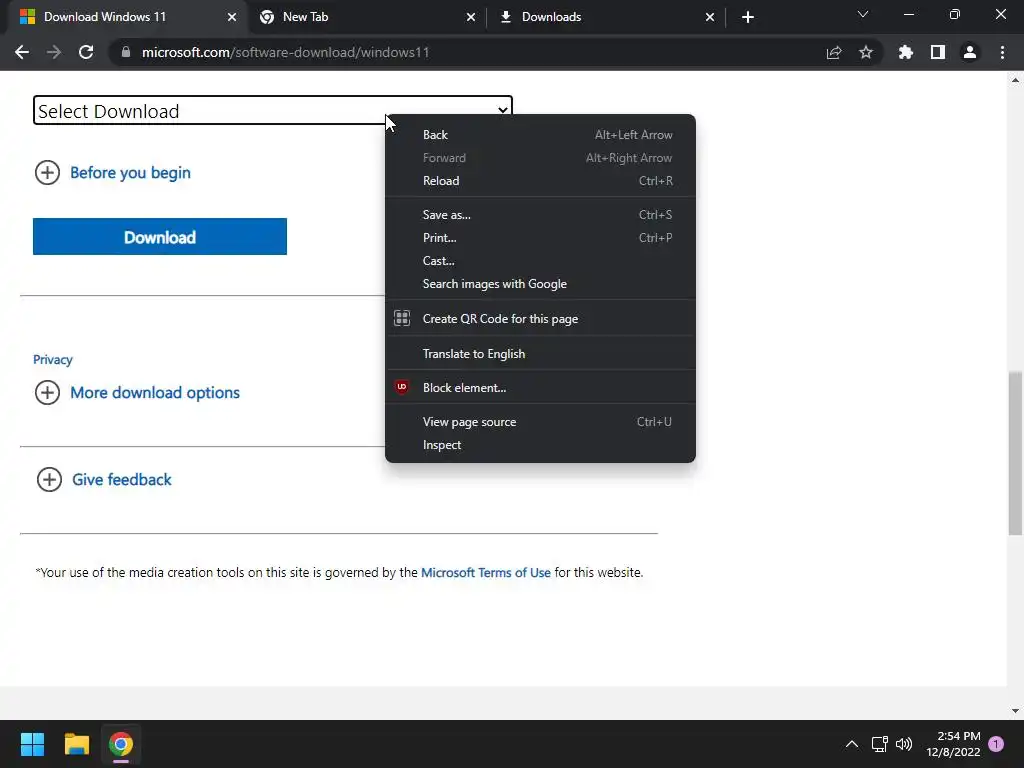Select Translate to English
The width and height of the screenshot is (1024, 768).
click(540, 353)
